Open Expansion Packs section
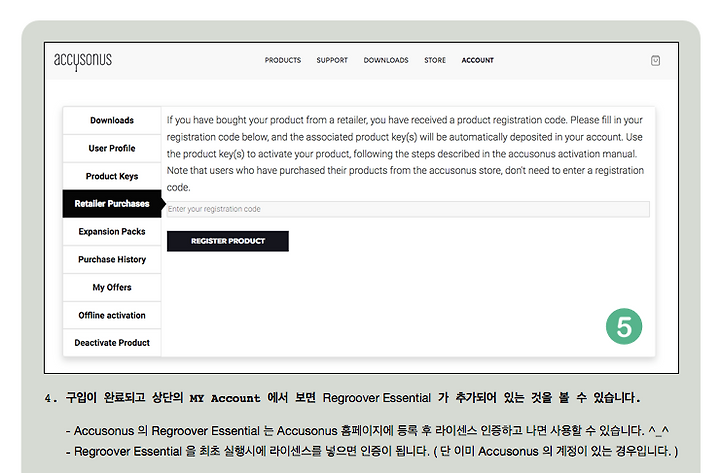 pyautogui.click(x=112, y=231)
